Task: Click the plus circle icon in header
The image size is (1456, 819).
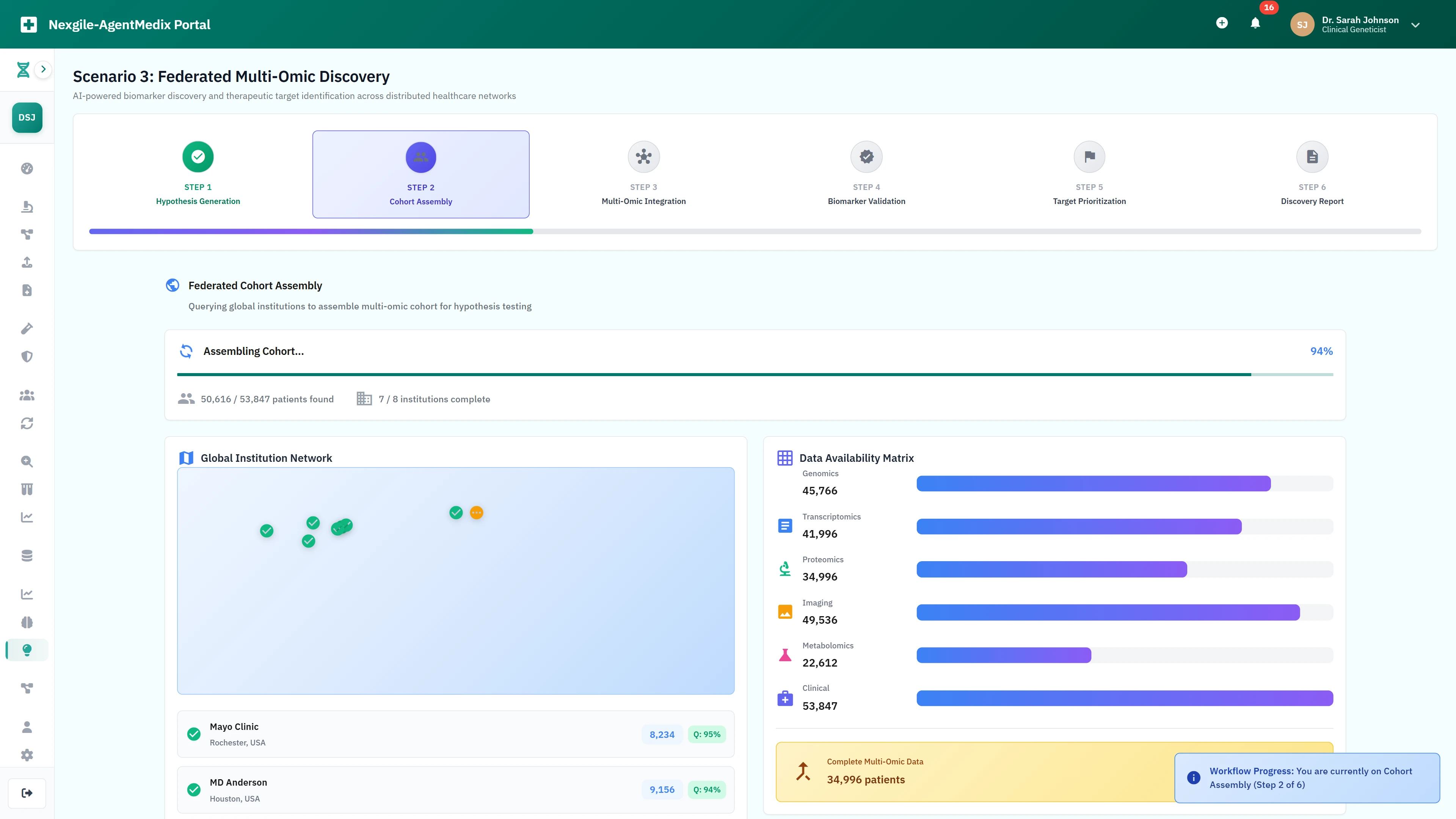Action: pyautogui.click(x=1221, y=23)
